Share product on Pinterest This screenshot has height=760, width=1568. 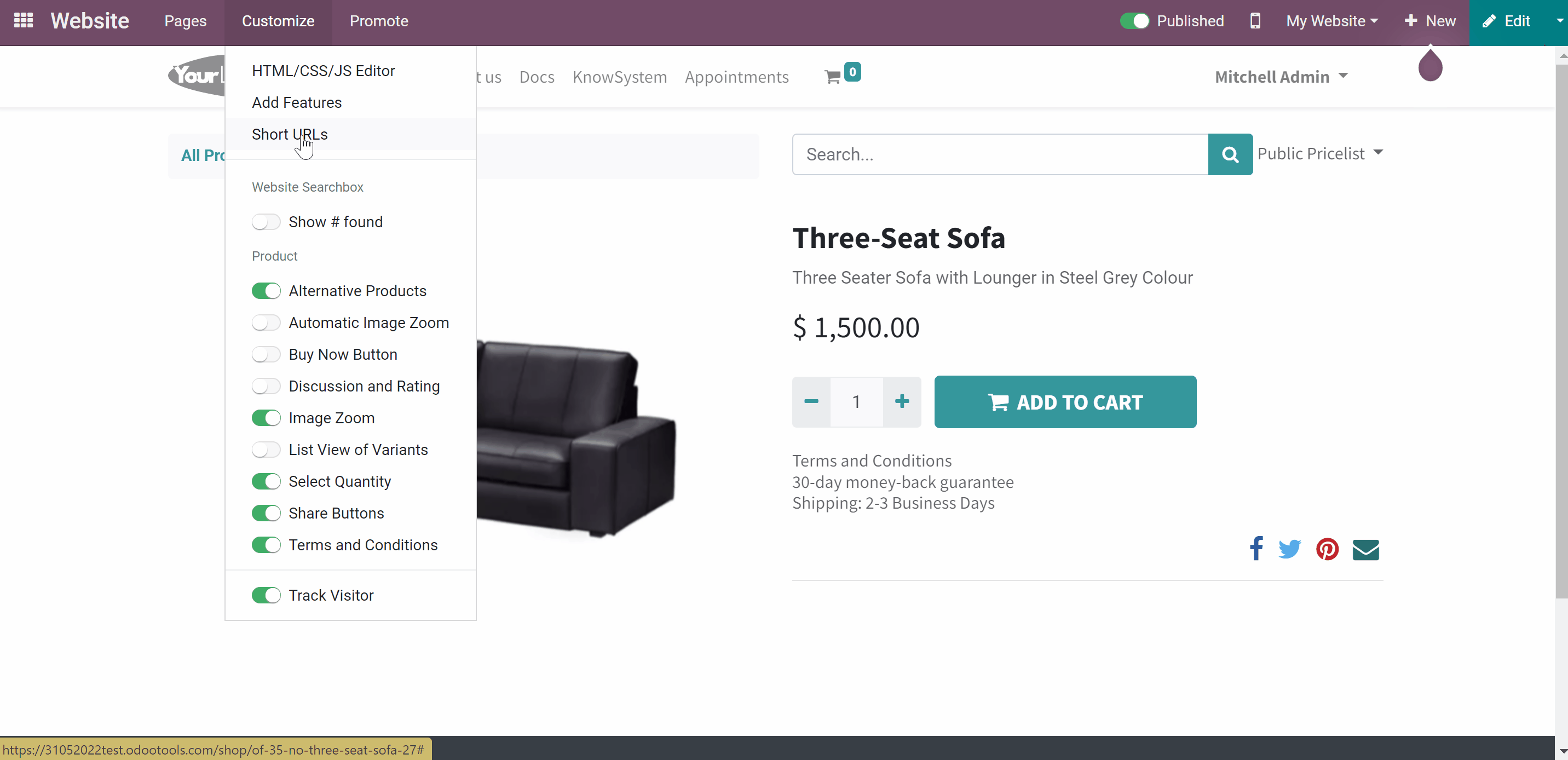point(1327,549)
